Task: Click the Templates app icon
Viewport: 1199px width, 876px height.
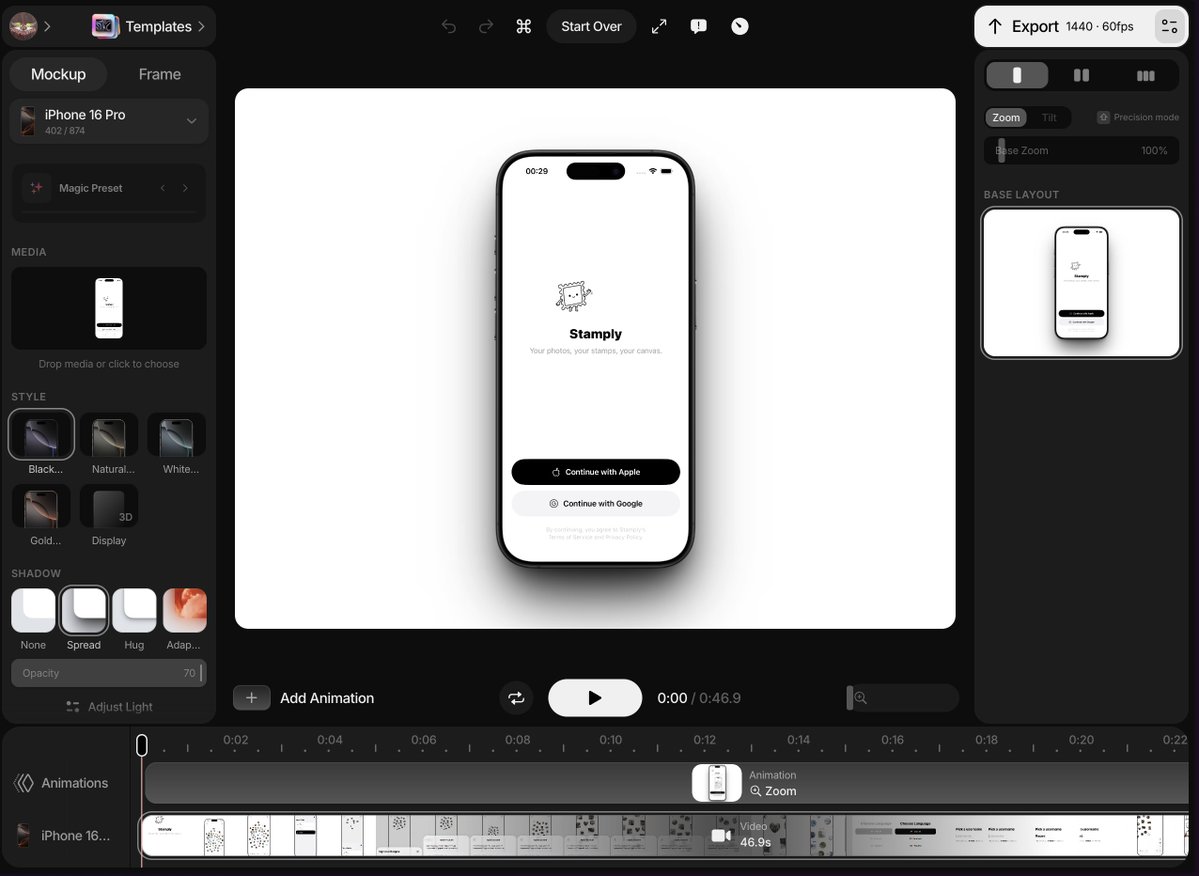Action: (106, 26)
